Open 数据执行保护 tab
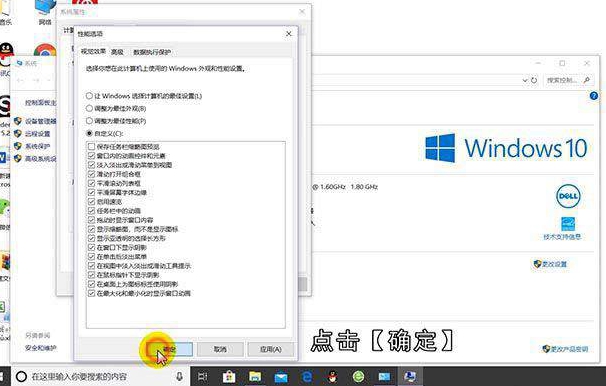The height and width of the screenshot is (386, 606). pos(152,52)
